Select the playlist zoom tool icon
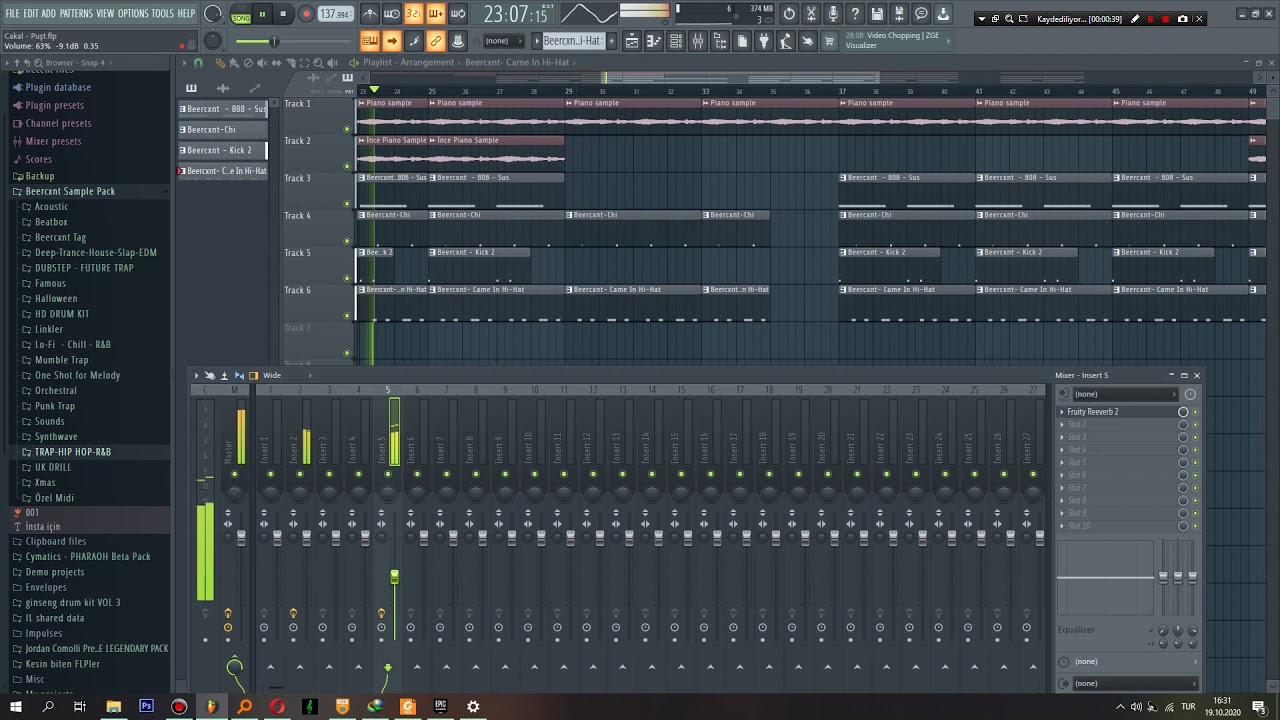 [318, 63]
